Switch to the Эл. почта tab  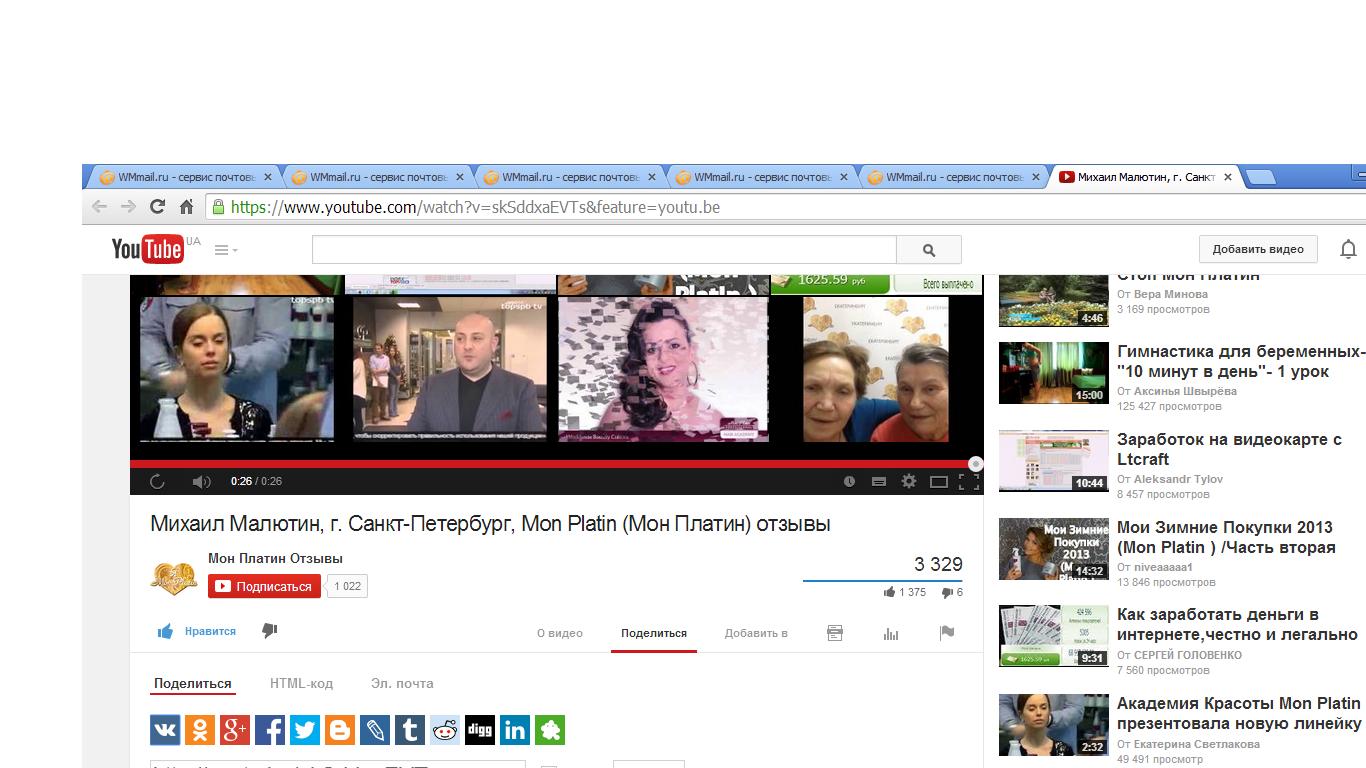pyautogui.click(x=402, y=683)
